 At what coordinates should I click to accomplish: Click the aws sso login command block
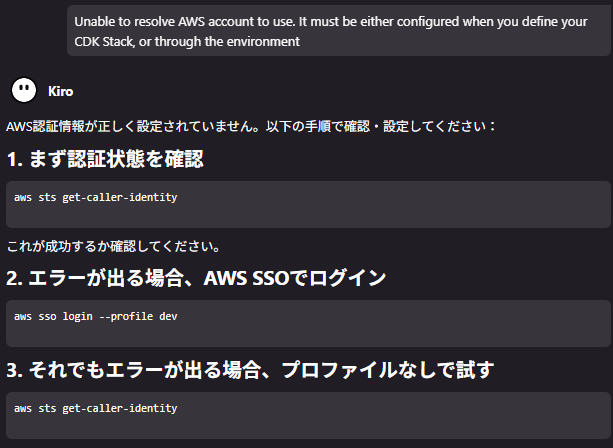pos(308,323)
